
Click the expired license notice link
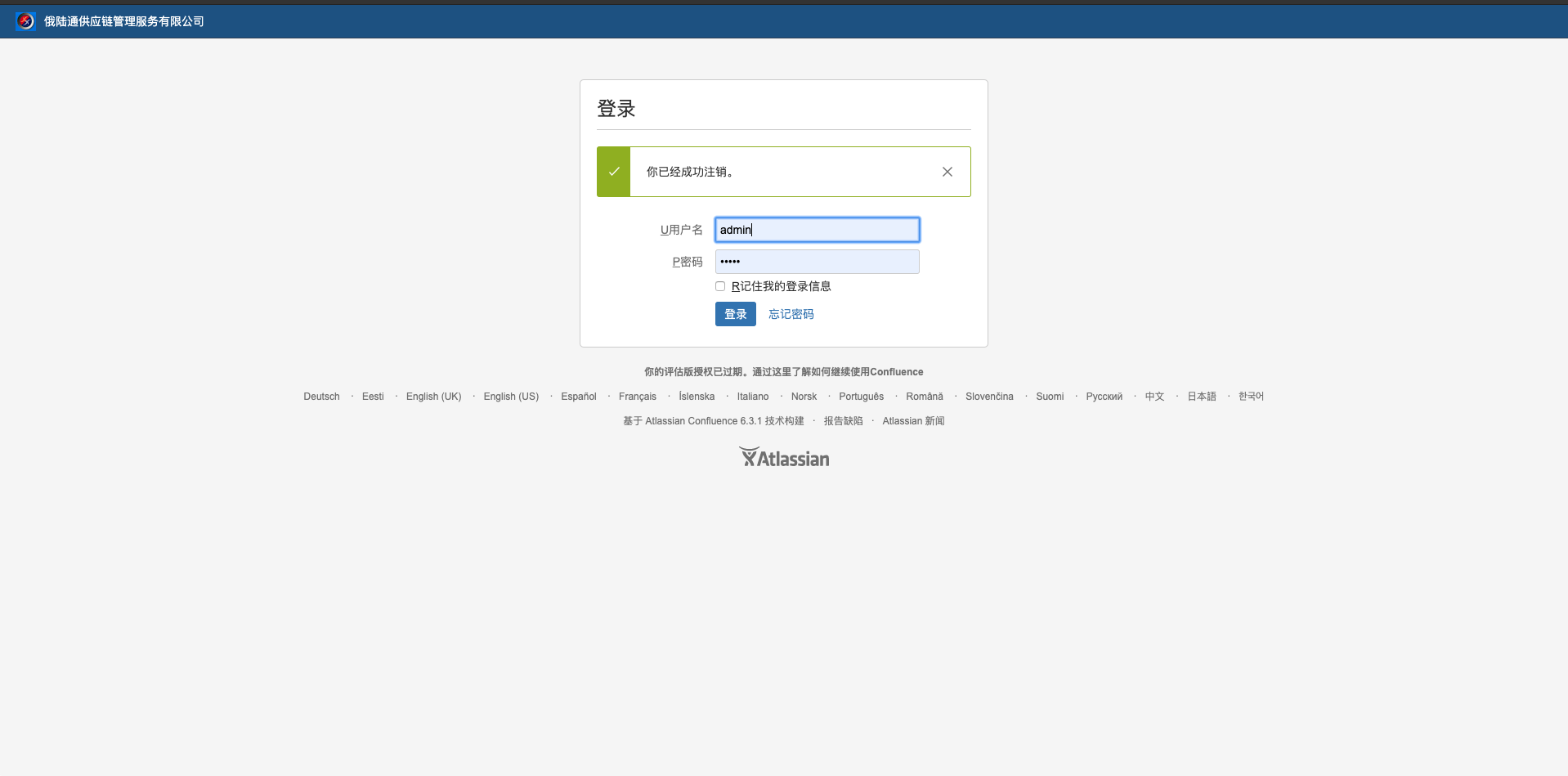(x=783, y=372)
